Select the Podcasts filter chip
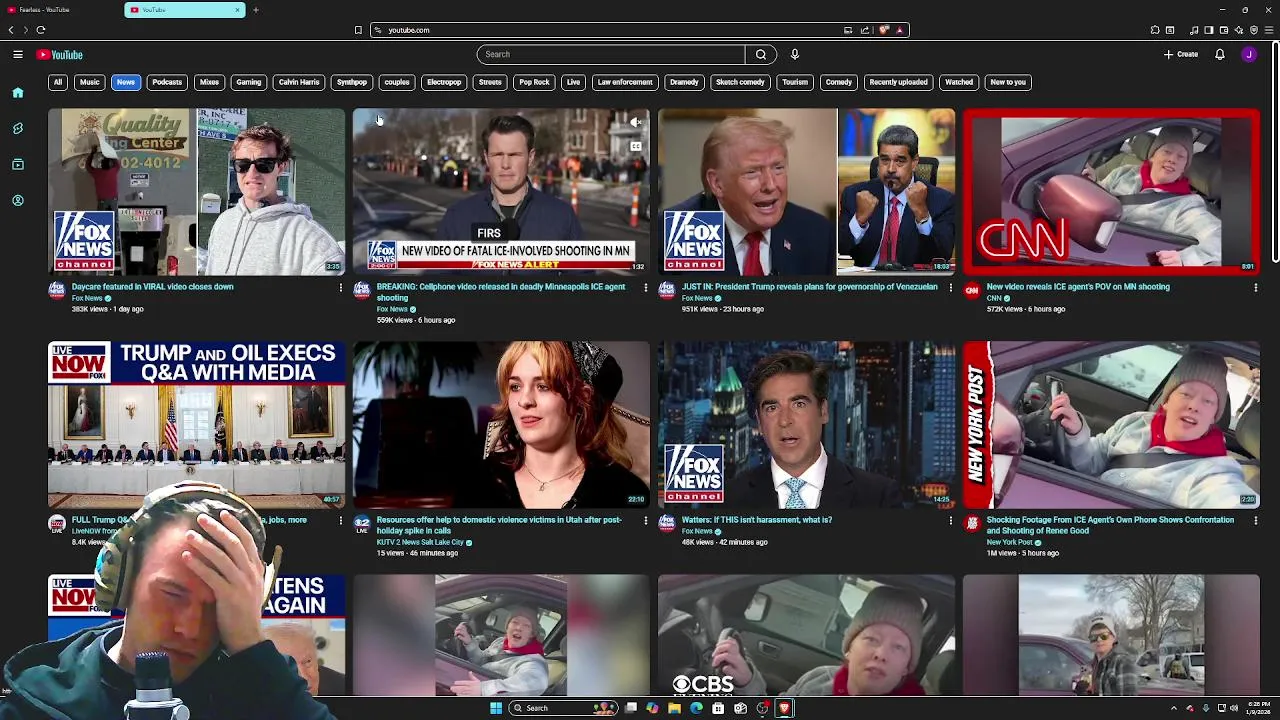 click(x=167, y=82)
